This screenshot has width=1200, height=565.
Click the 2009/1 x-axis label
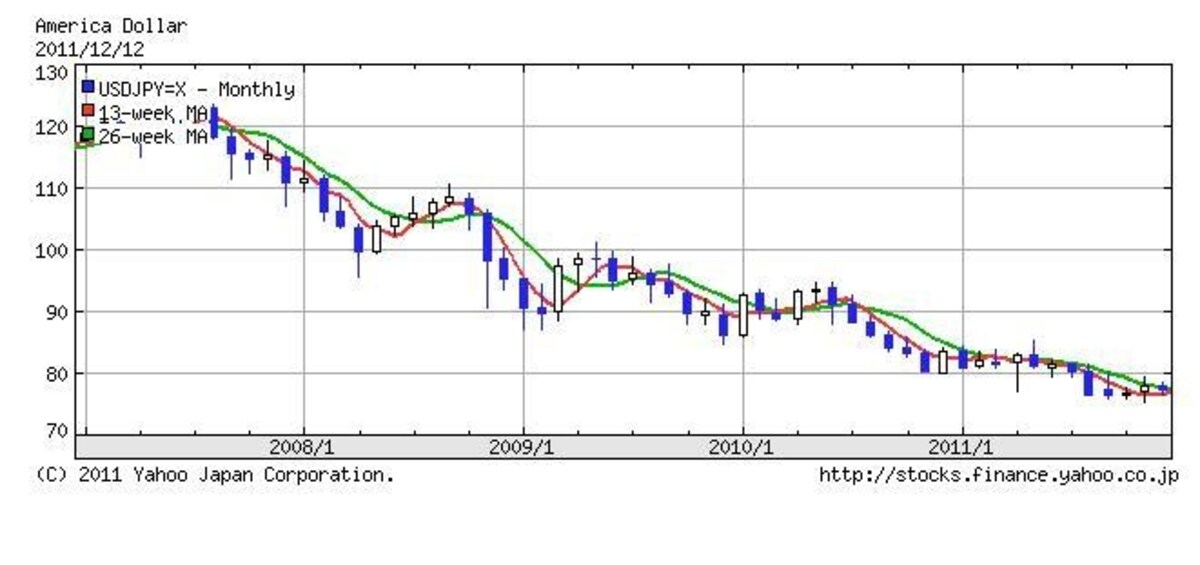523,447
